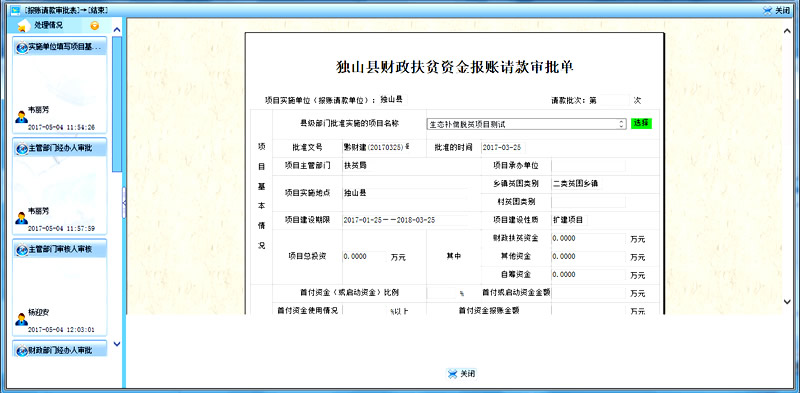The image size is (800, 393).
Task: Click the left panel scroll down arrow
Action: [x=117, y=344]
